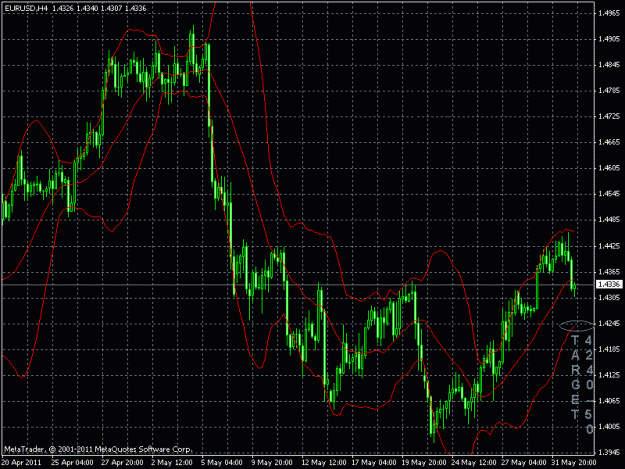The height and width of the screenshot is (469, 625).
Task: Select the 25 Apr 04:00 time label
Action: tap(72, 463)
